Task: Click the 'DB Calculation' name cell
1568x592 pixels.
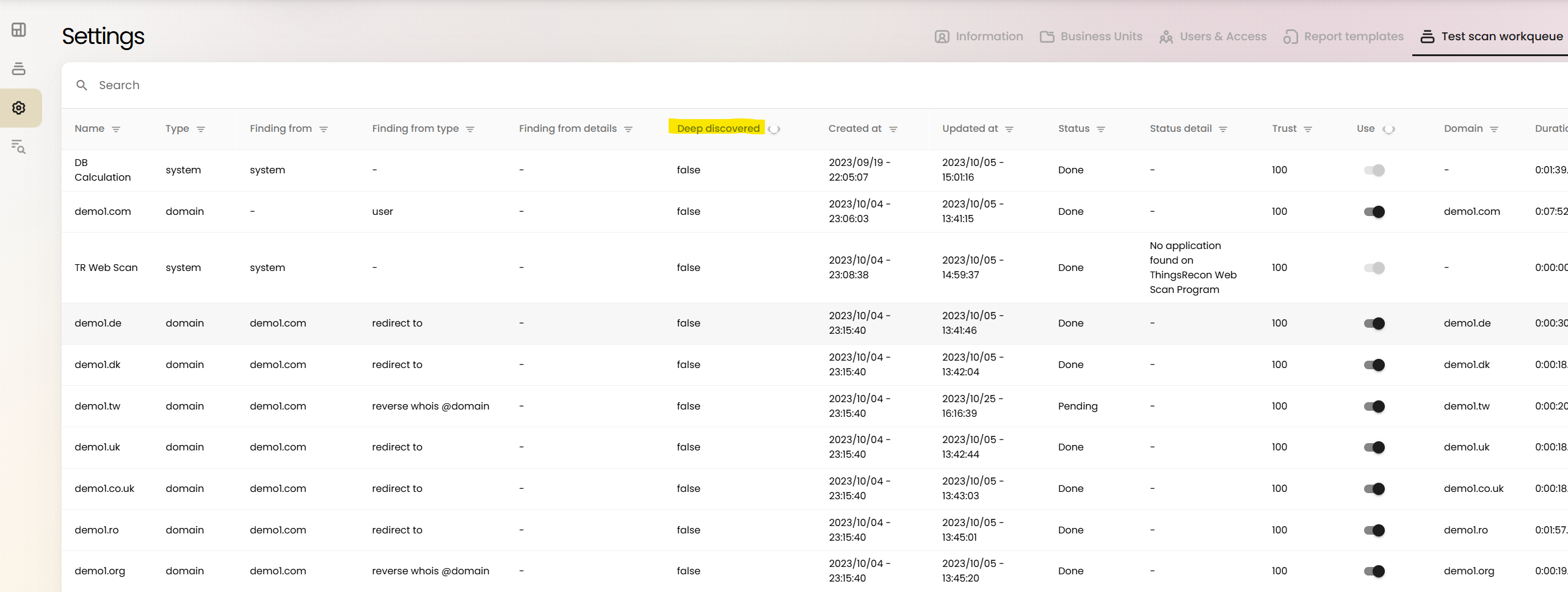Action: point(103,170)
